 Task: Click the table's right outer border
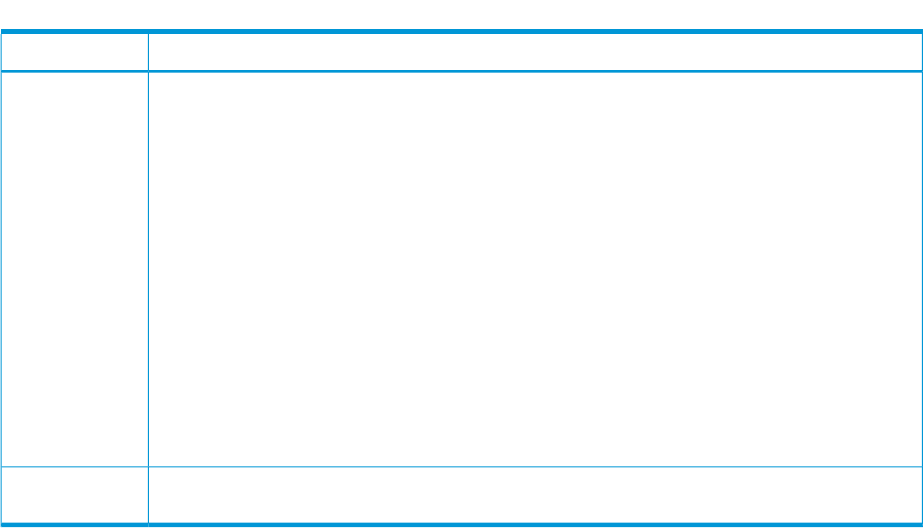(x=922, y=278)
